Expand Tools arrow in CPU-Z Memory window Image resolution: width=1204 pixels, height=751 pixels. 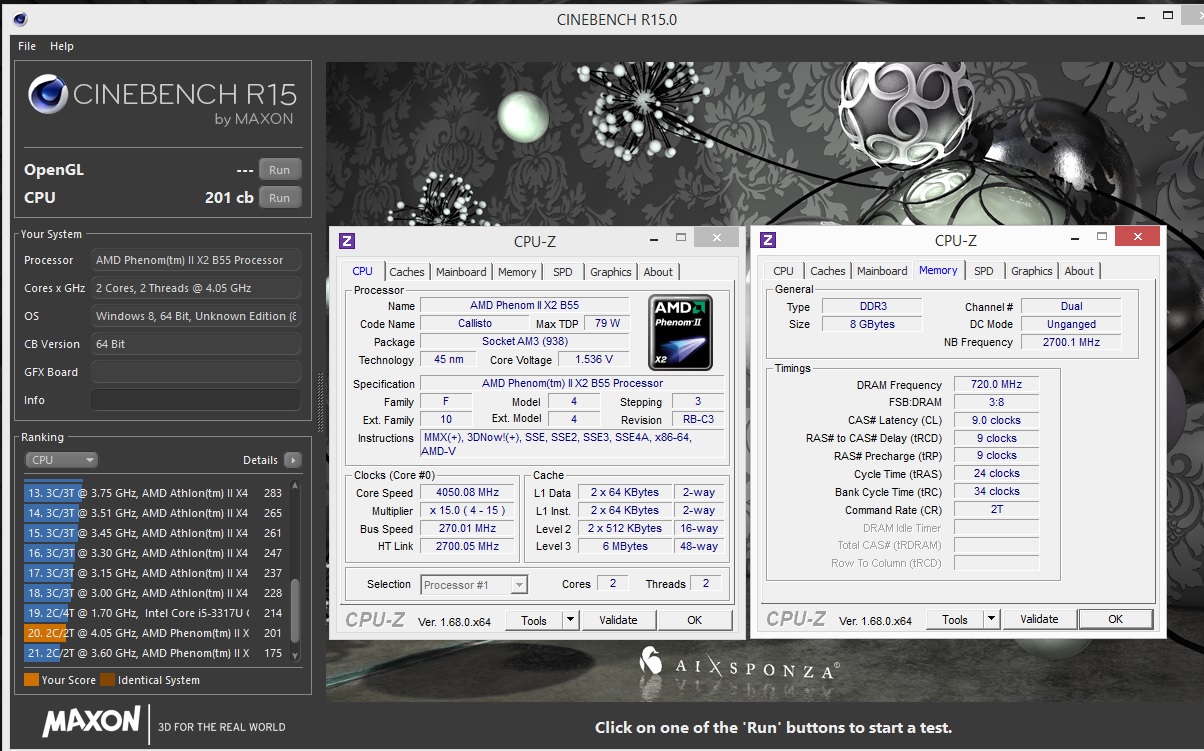tap(992, 619)
